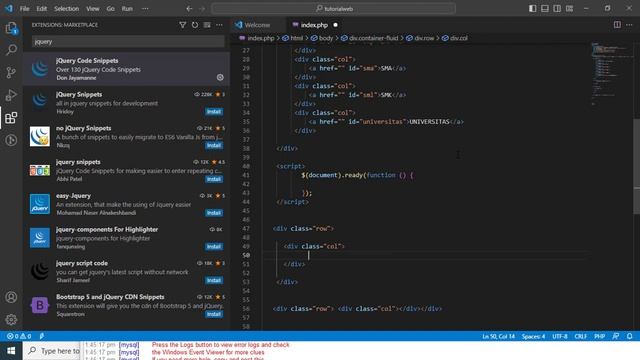
Task: Toggle the secondary side bar layout
Action: [x=557, y=9]
